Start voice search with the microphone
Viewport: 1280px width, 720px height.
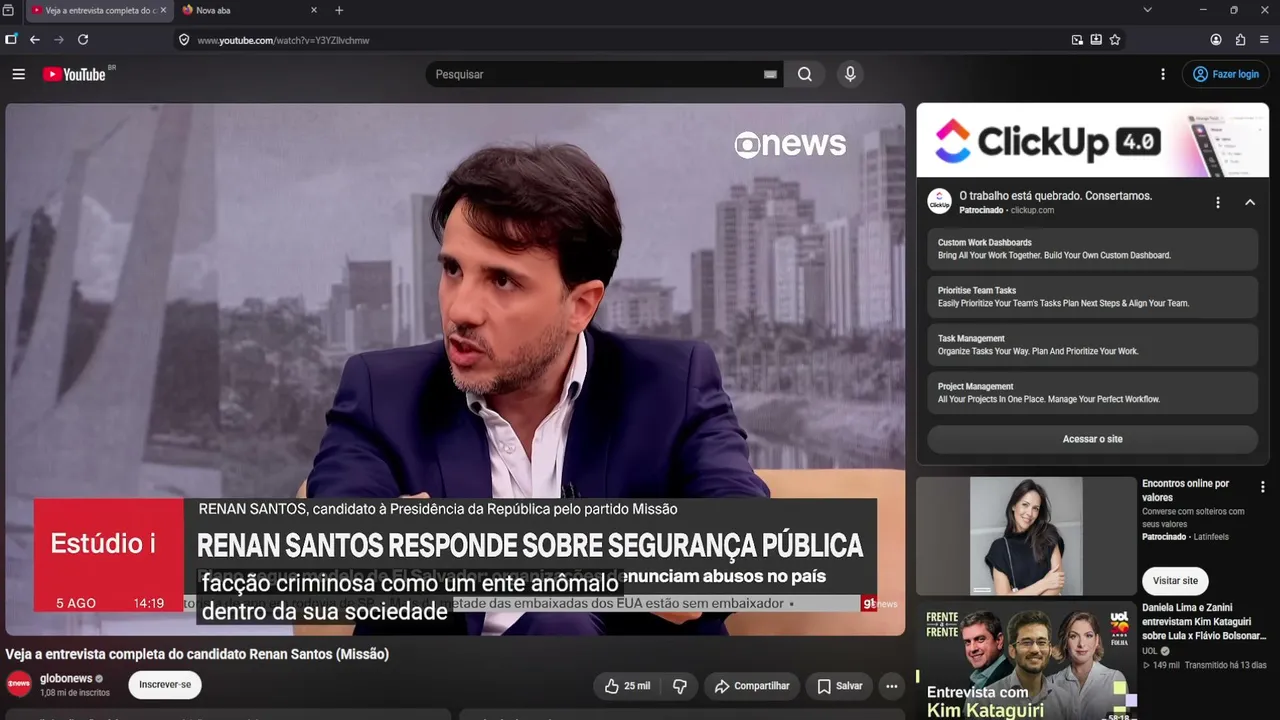(x=850, y=74)
